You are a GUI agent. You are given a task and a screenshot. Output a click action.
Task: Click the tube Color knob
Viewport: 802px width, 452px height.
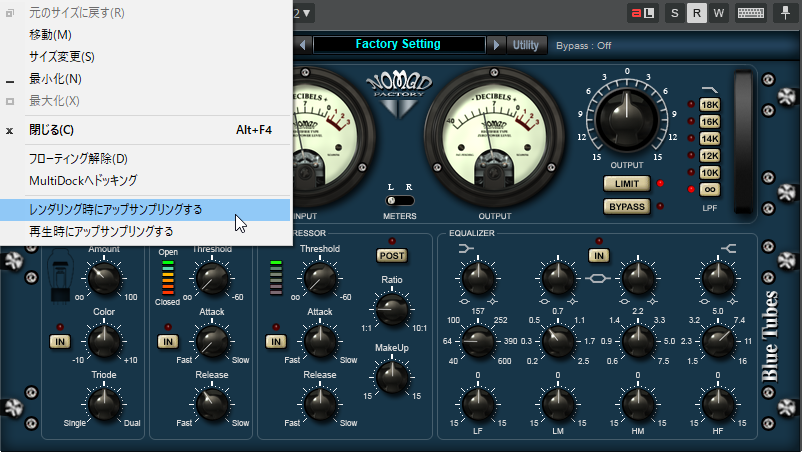pos(104,341)
